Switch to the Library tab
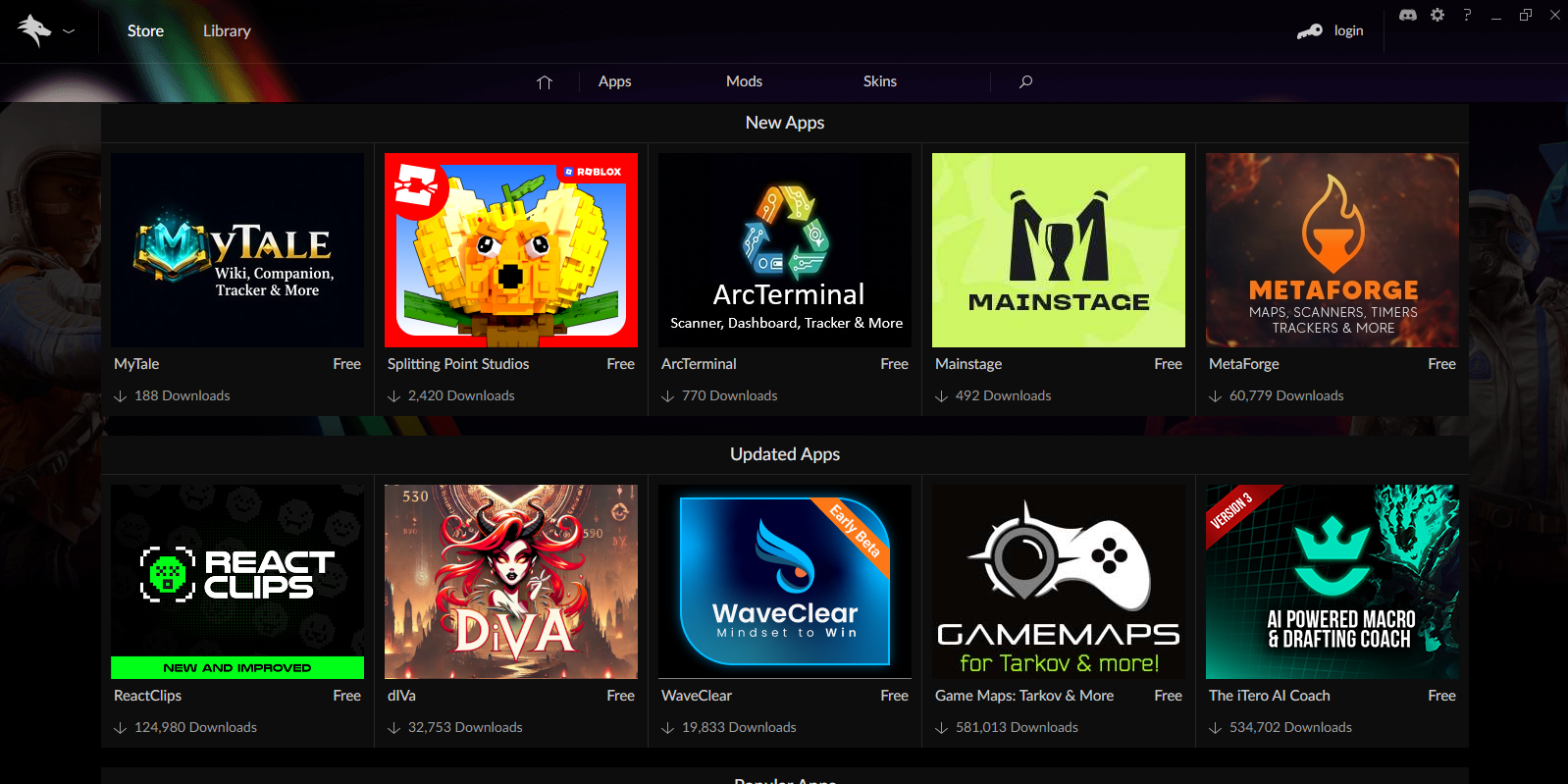 click(227, 31)
